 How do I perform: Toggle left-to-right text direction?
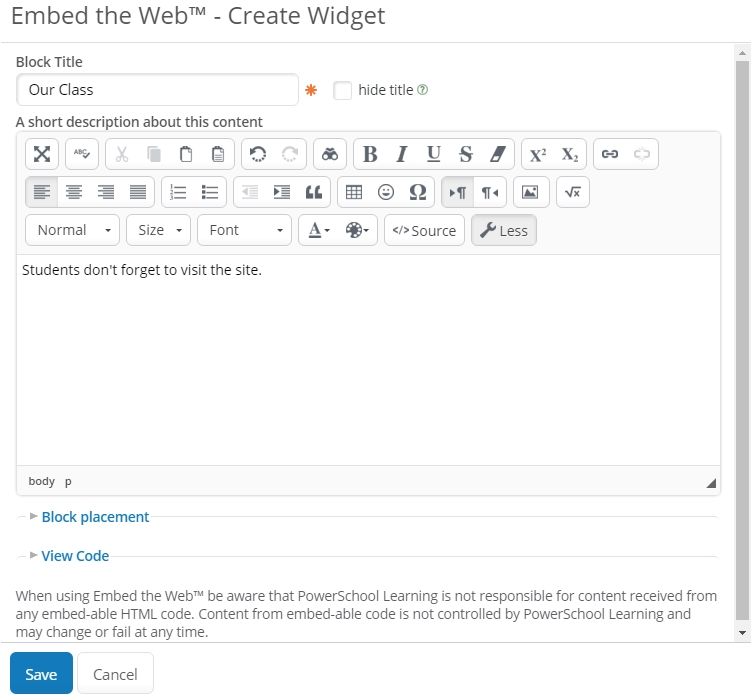[458, 192]
